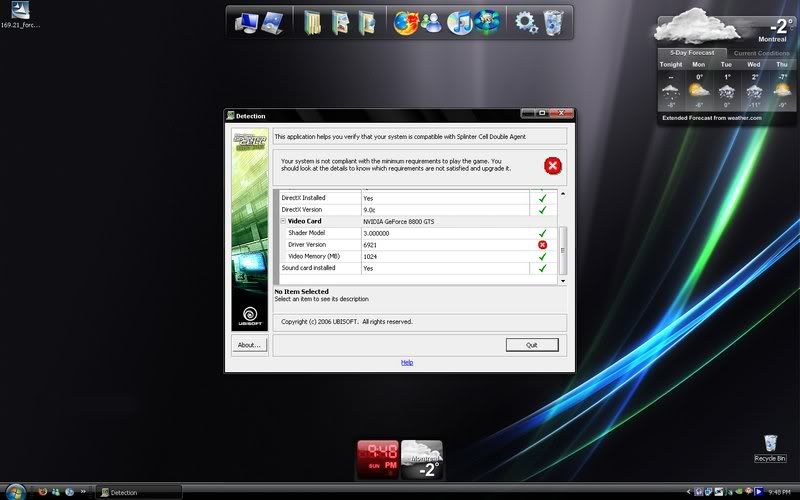Click the Detection window maximize button
Image resolution: width=800 pixels, height=500 pixels.
point(542,113)
